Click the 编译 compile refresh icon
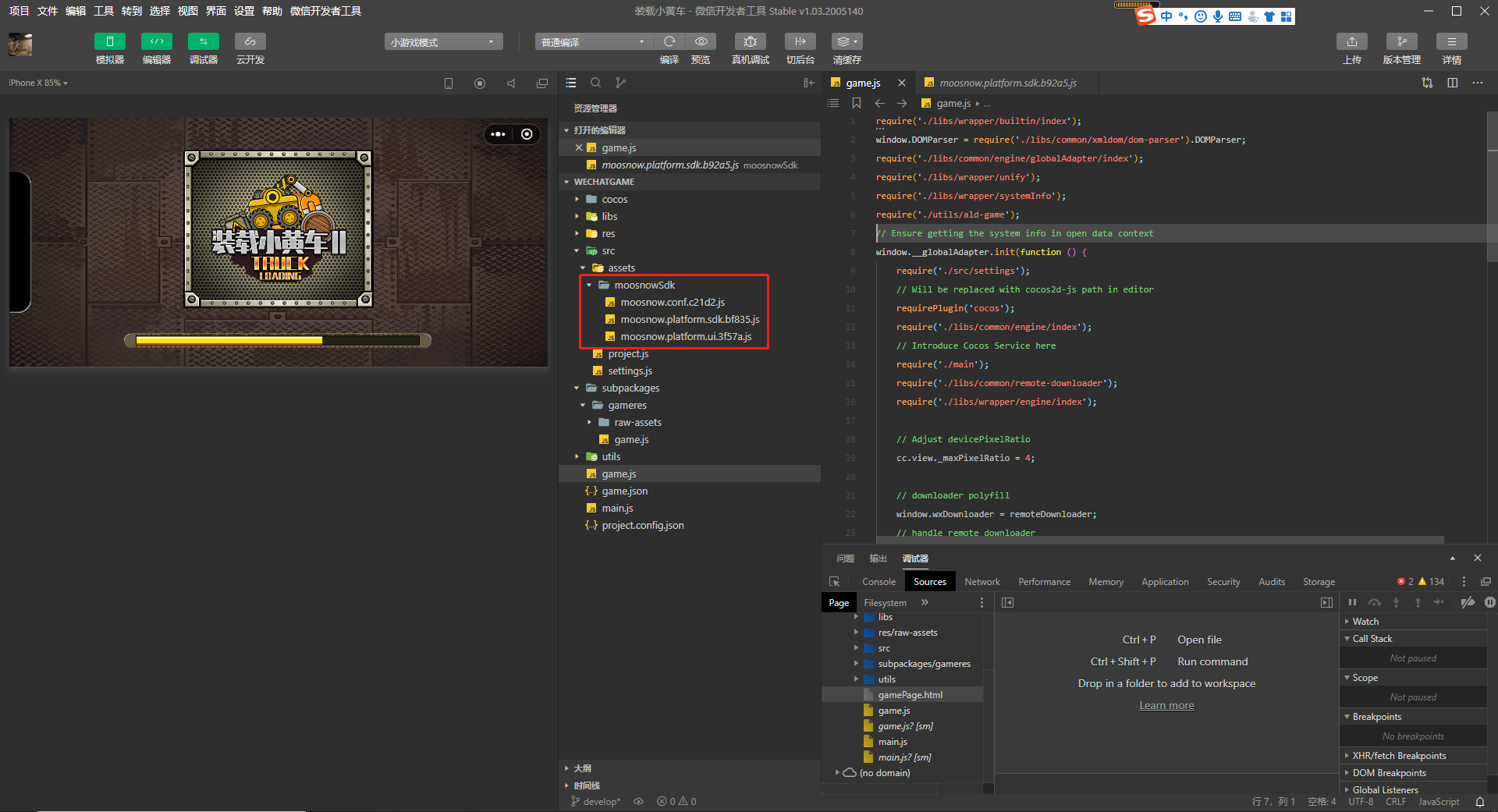The image size is (1498, 812). [669, 41]
